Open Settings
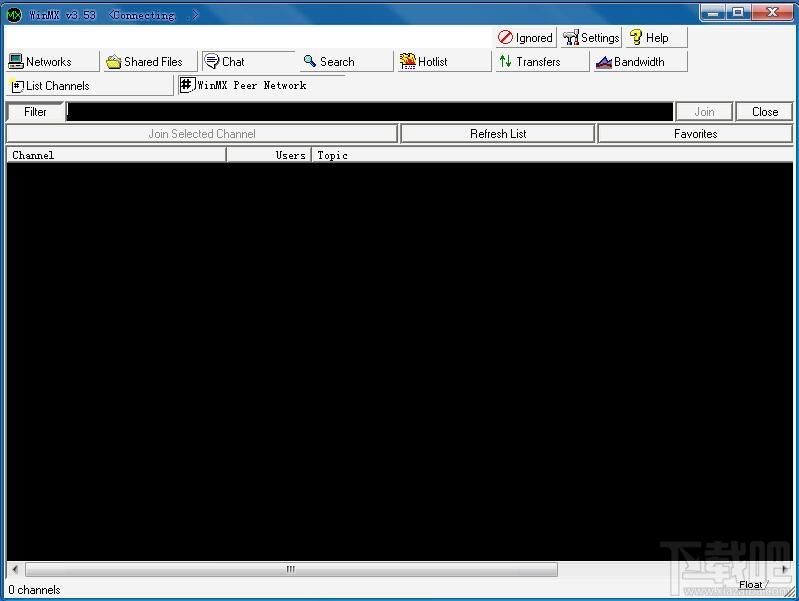This screenshot has height=601, width=799. pyautogui.click(x=592, y=38)
